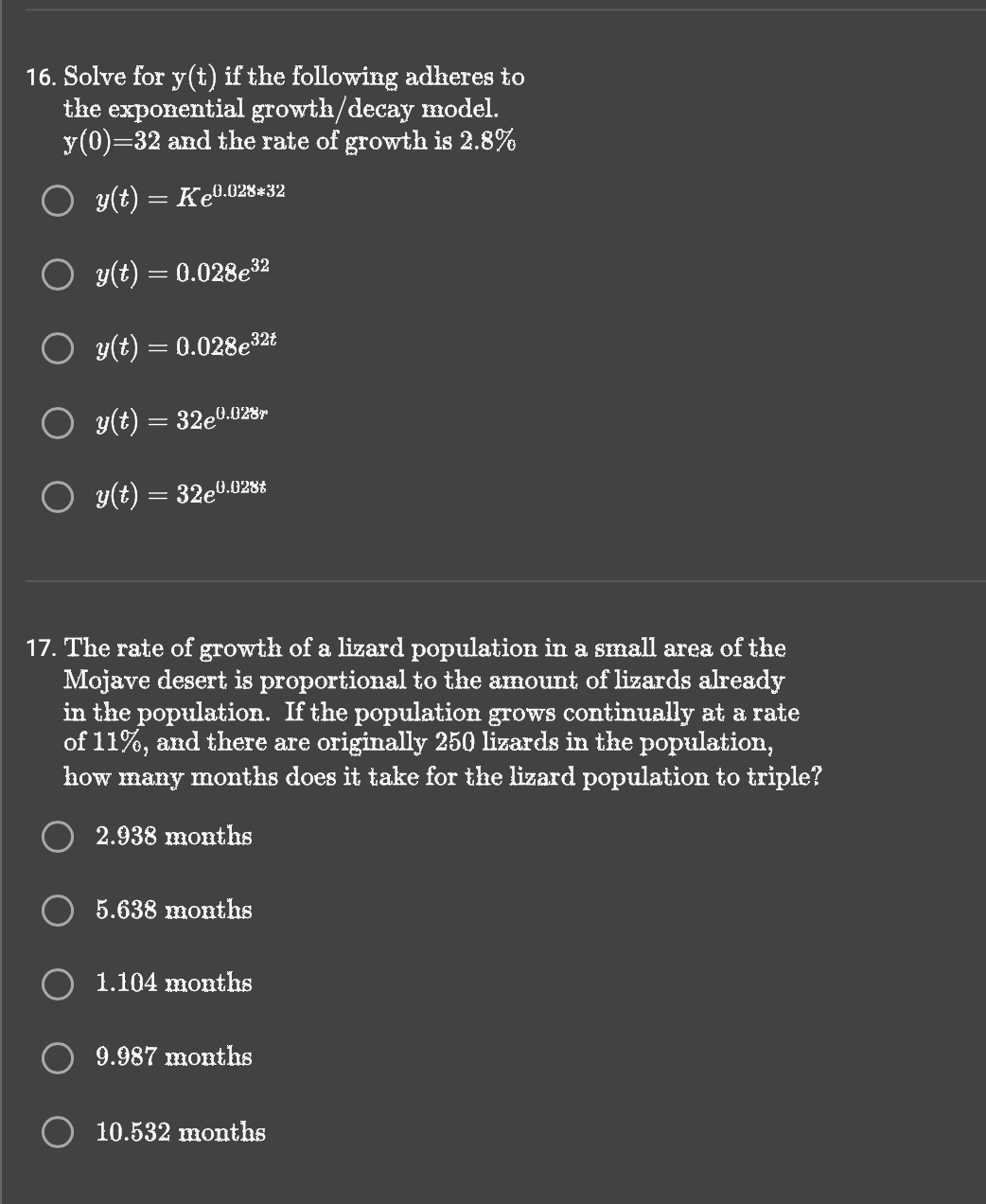Choose 5.638 months for question 17

(x=57, y=911)
